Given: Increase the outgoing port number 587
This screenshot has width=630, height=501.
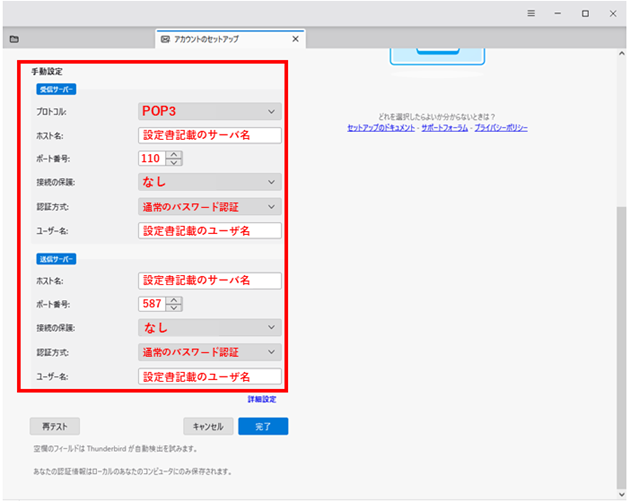Looking at the screenshot, I should pos(175,299).
